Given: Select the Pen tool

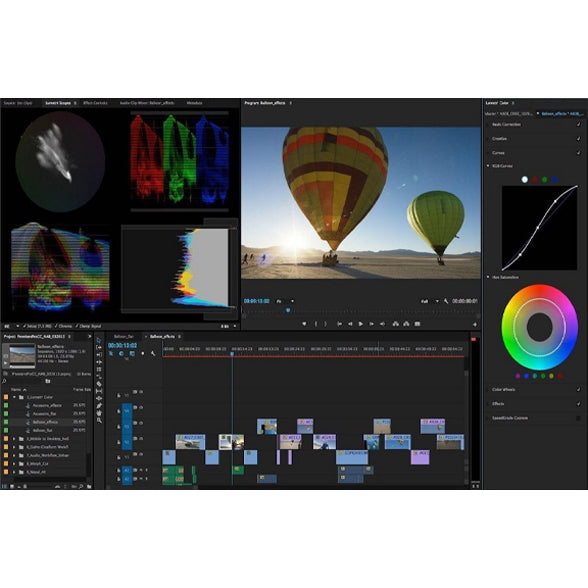Looking at the screenshot, I should 99,406.
